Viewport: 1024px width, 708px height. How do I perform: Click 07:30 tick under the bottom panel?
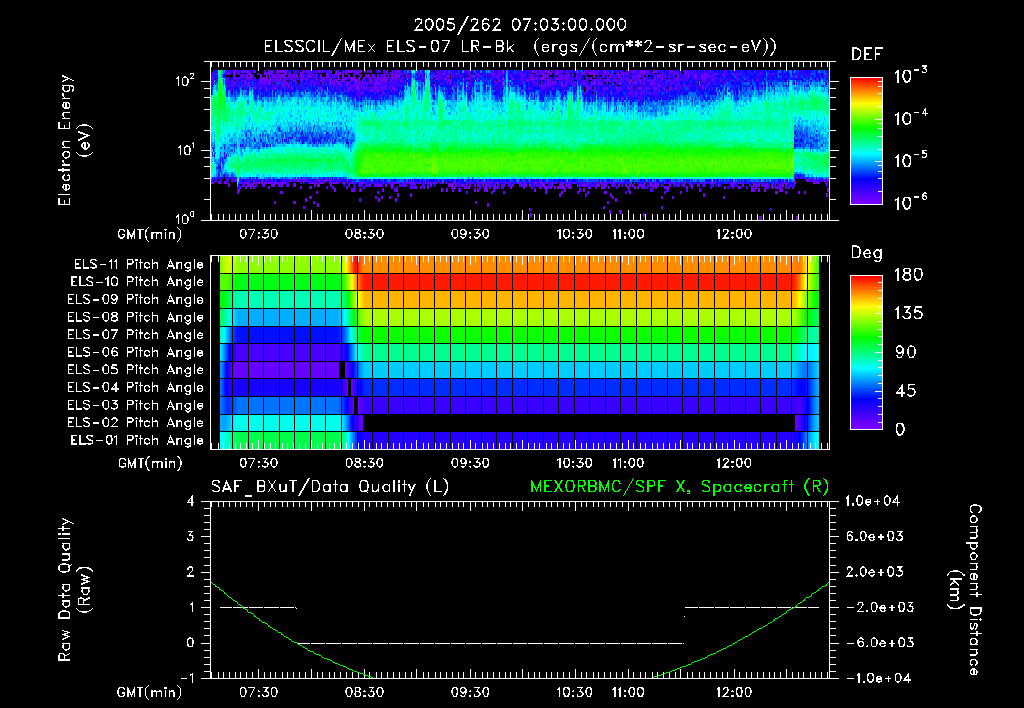[258, 692]
